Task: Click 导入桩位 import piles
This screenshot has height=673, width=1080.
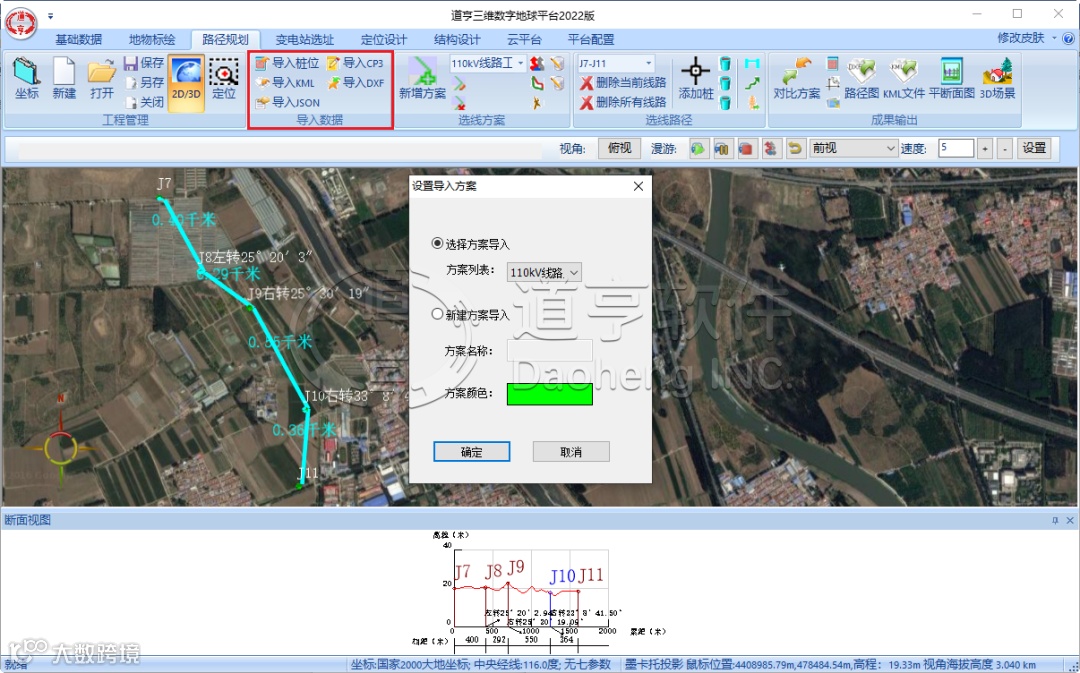Action: (x=287, y=63)
